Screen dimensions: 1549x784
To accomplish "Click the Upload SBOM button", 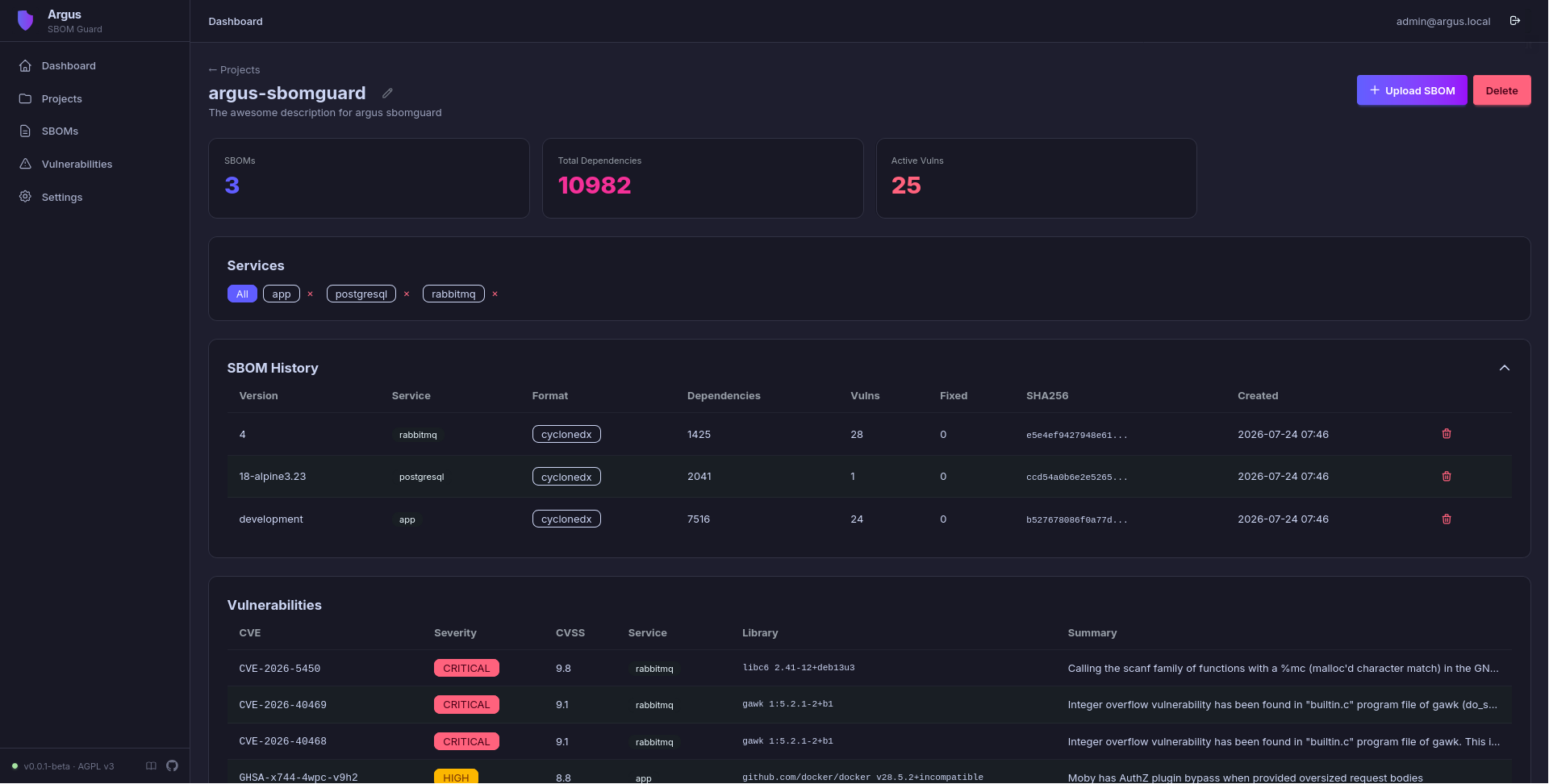I will pos(1412,90).
